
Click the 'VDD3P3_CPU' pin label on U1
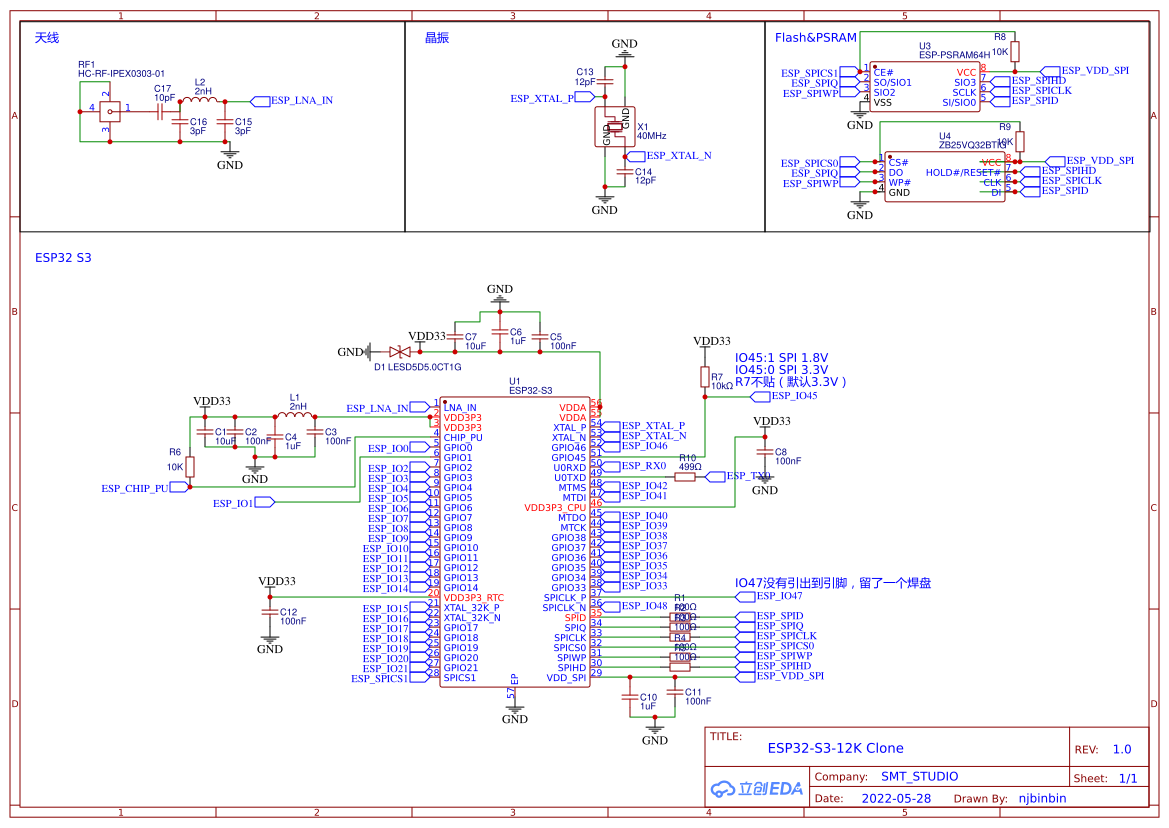point(555,508)
